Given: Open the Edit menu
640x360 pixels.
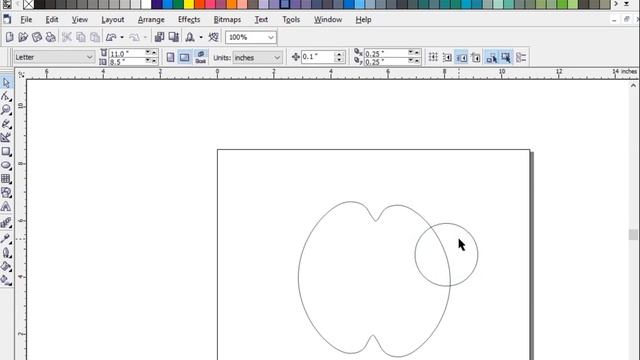Looking at the screenshot, I should (x=52, y=20).
